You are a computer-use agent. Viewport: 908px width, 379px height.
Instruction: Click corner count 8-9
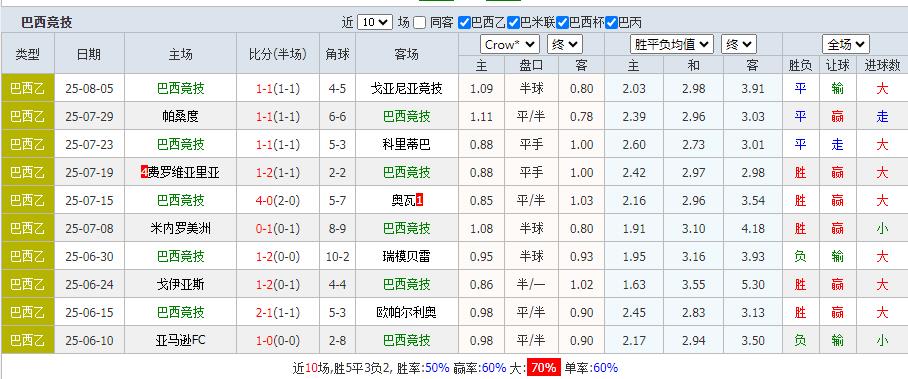337,228
